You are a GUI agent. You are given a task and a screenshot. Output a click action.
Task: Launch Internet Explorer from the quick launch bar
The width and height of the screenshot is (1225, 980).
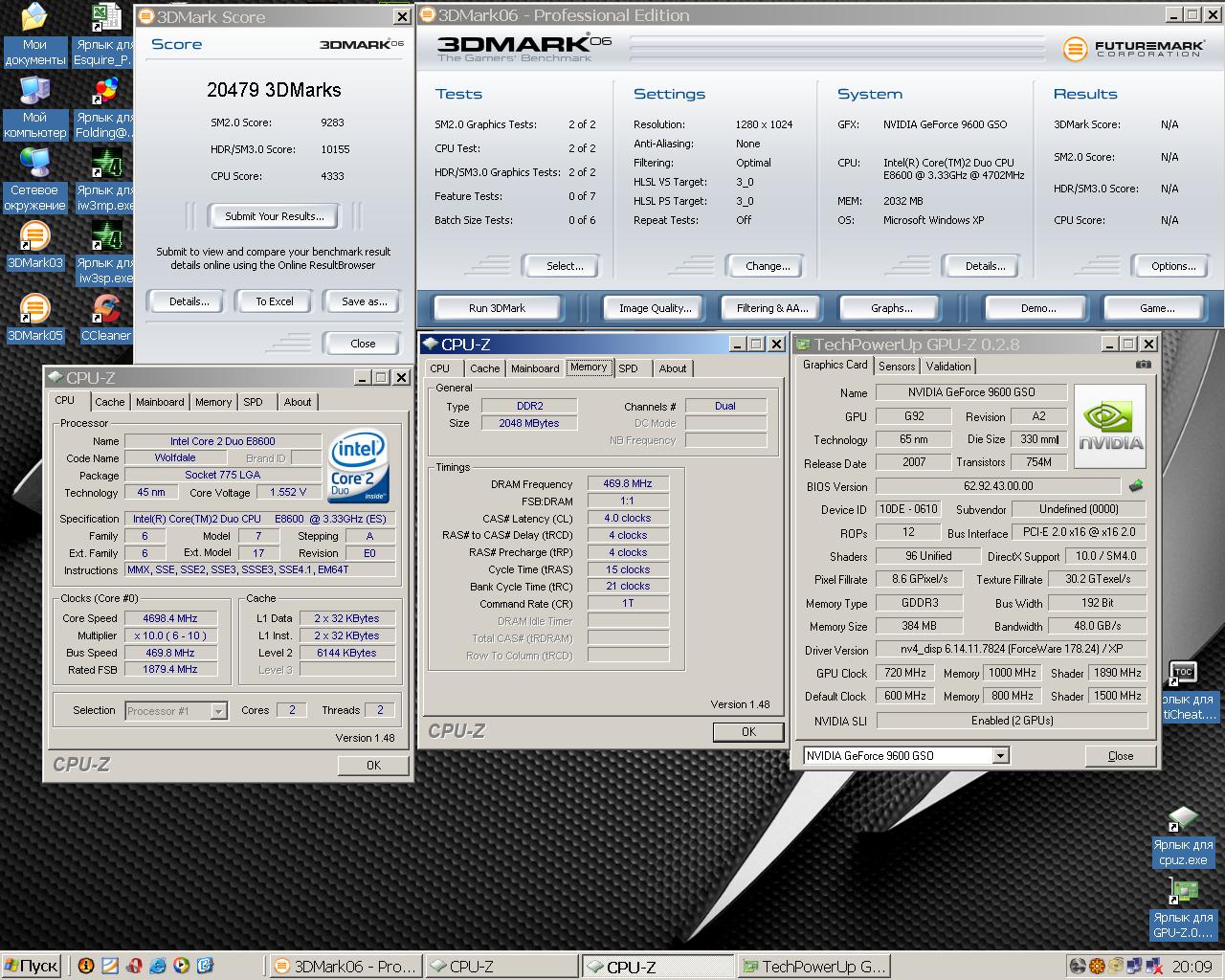click(x=158, y=967)
